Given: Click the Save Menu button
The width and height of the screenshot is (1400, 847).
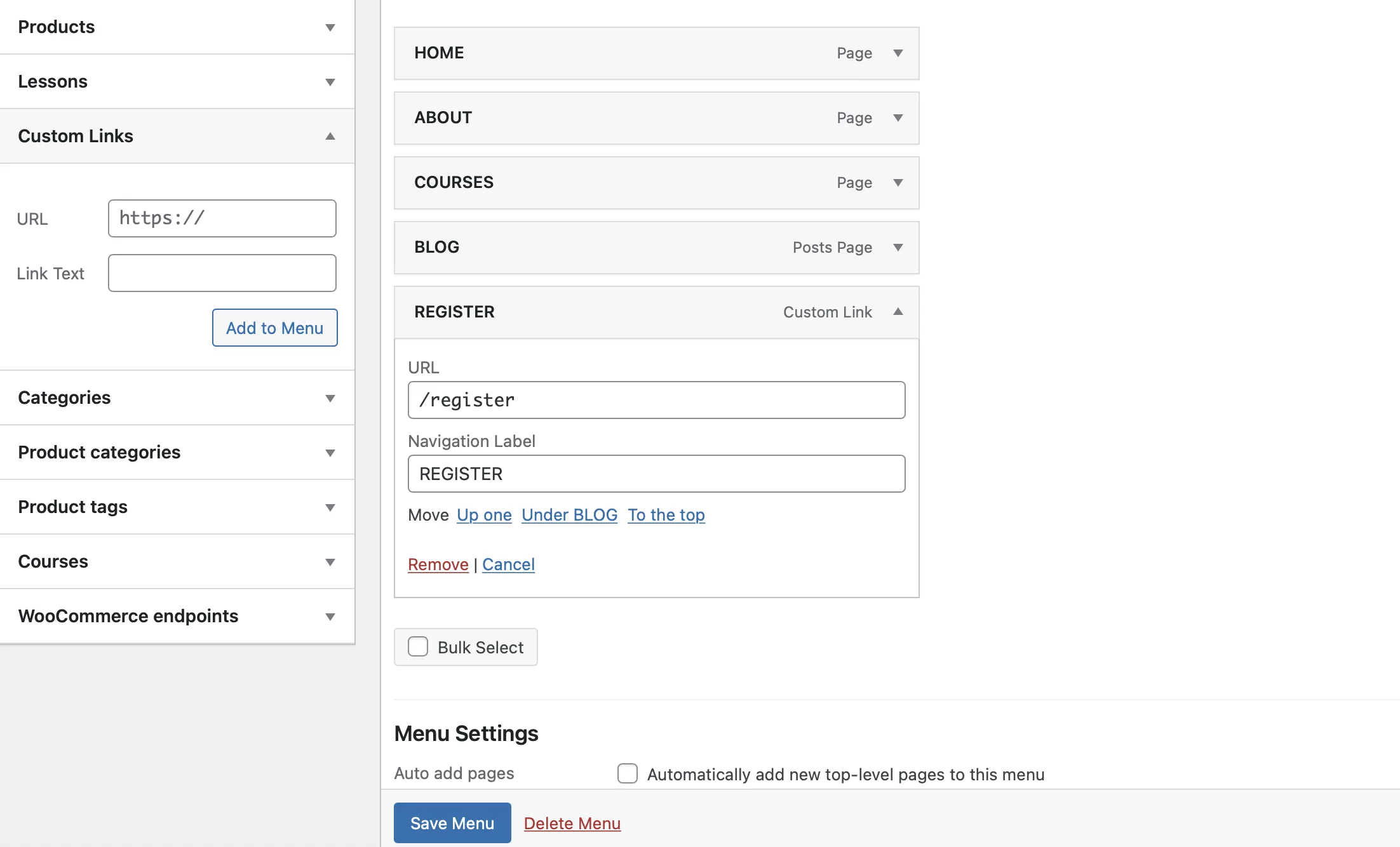Looking at the screenshot, I should (x=452, y=823).
